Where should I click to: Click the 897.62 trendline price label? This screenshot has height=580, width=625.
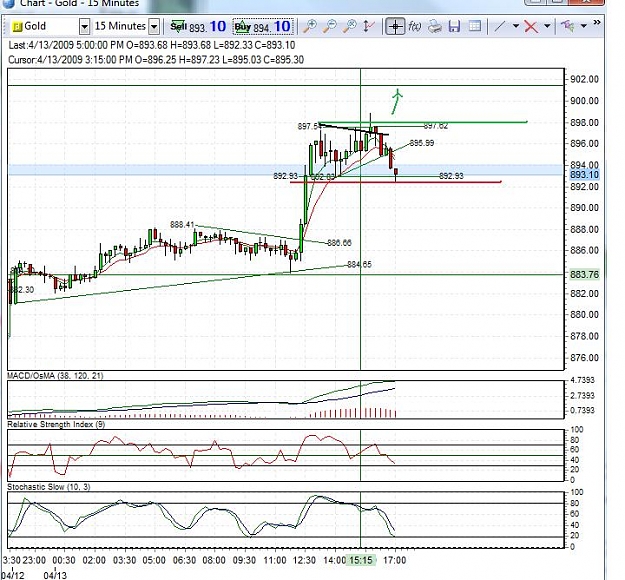(435, 126)
